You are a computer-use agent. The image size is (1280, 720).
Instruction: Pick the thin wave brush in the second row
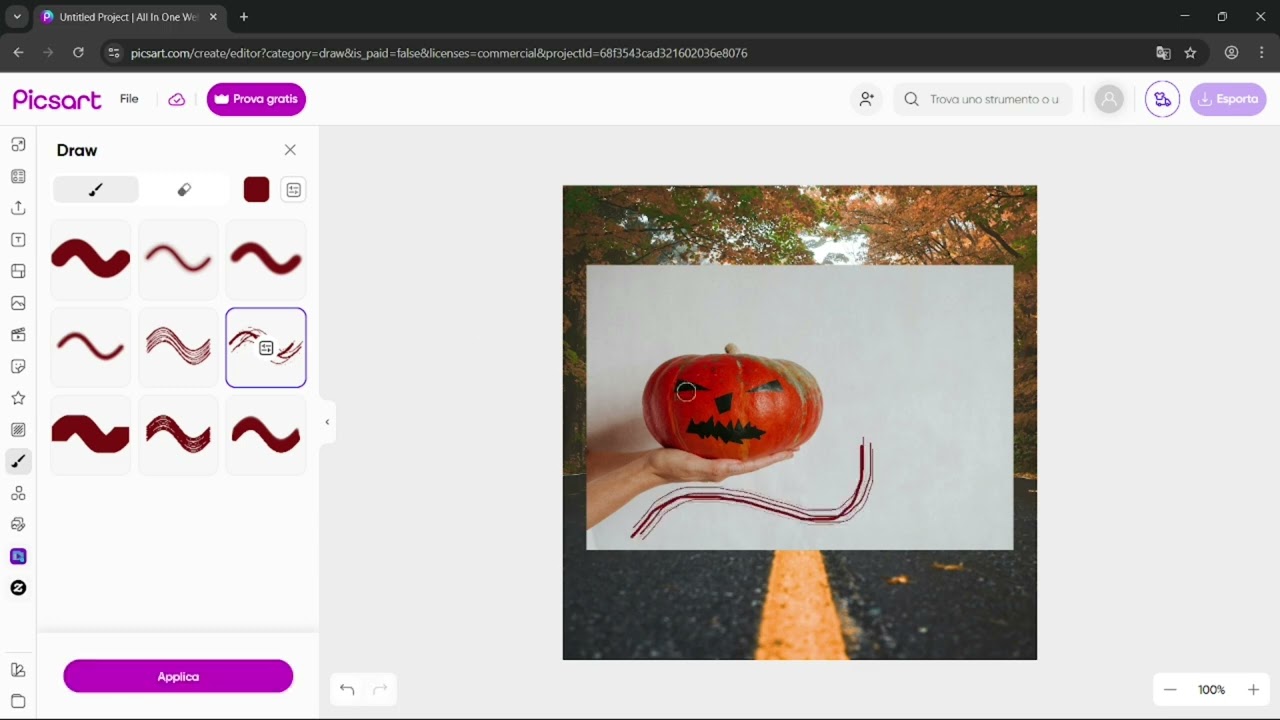pos(91,347)
